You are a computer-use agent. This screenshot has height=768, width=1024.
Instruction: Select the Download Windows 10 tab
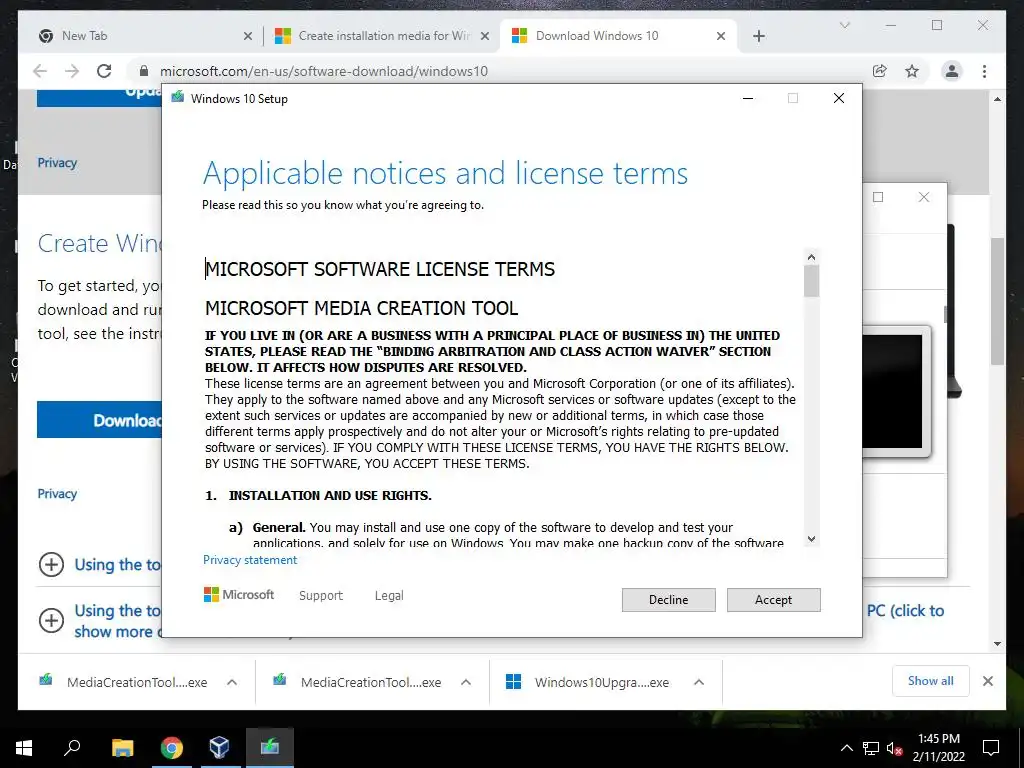coord(618,36)
